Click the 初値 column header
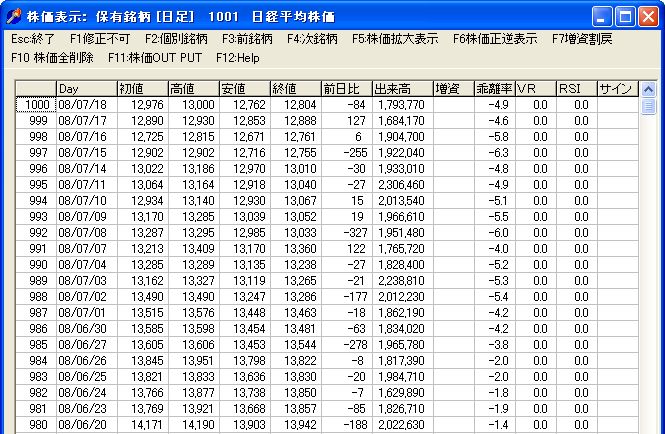The width and height of the screenshot is (665, 434). pos(143,89)
